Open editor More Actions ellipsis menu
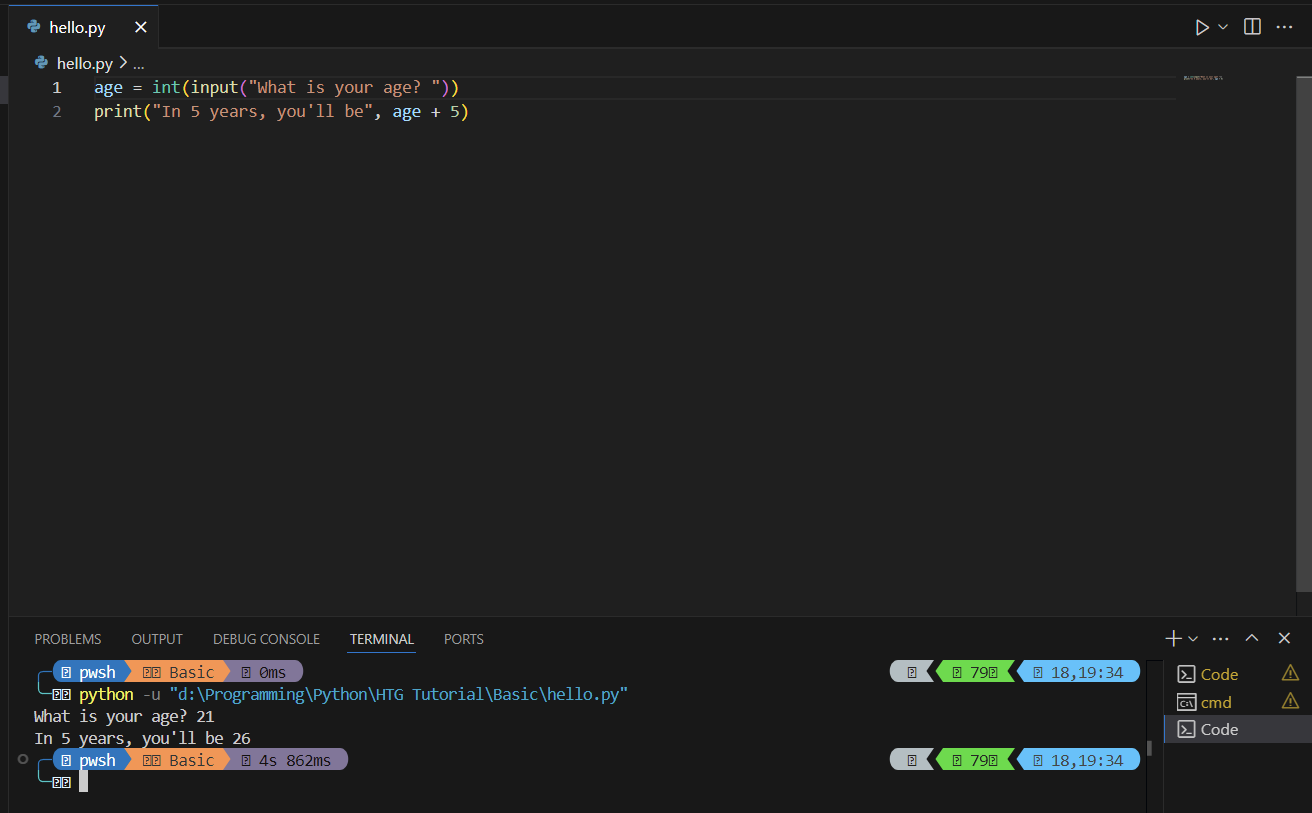The image size is (1312, 813). tap(1284, 27)
